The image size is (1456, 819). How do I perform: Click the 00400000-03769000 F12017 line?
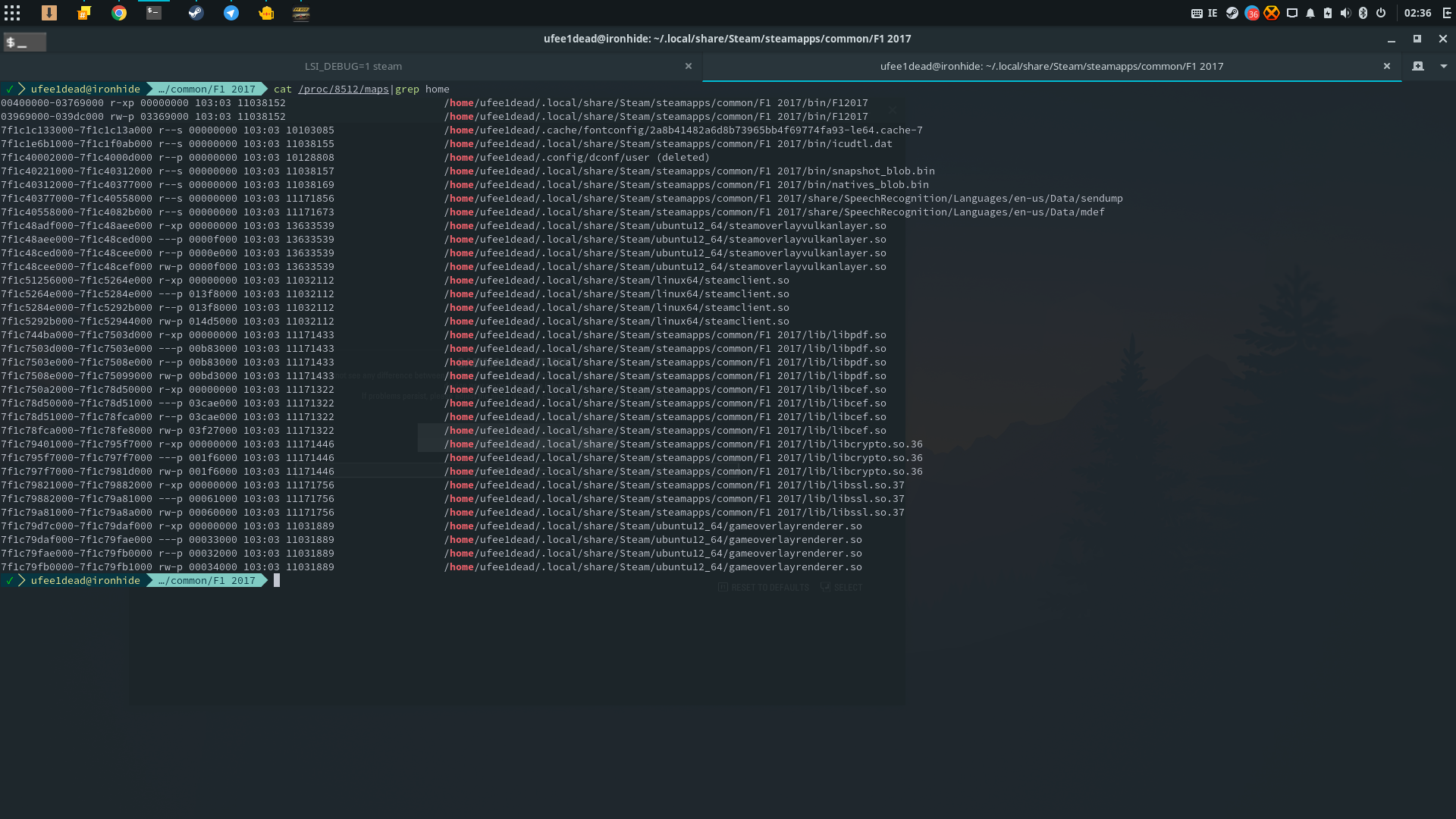pyautogui.click(x=435, y=102)
